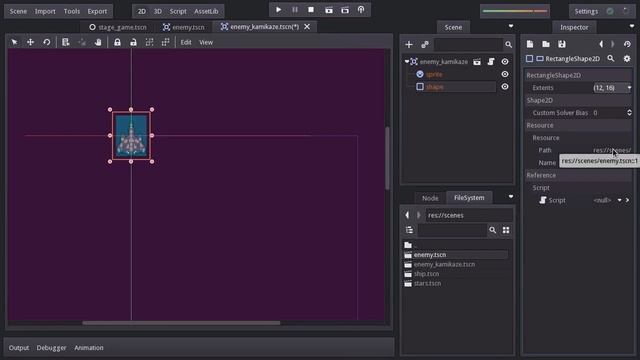Search properties with the Inspector magnifier
This screenshot has width=640, height=360.
coord(611,59)
